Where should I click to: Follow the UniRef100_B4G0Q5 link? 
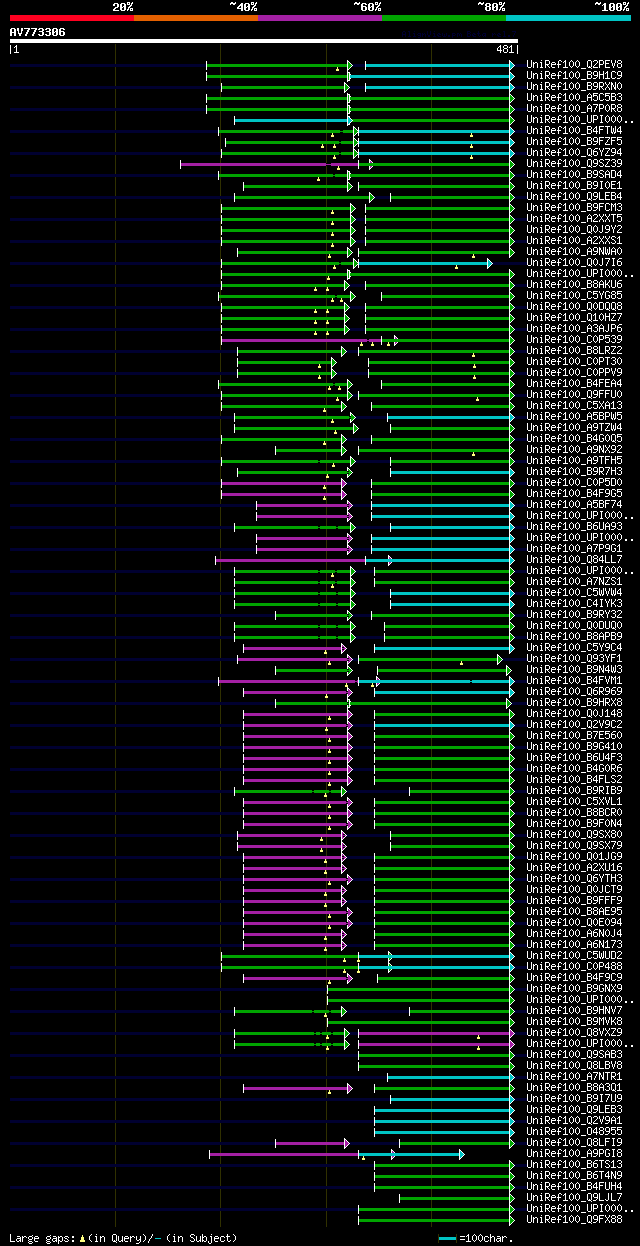[x=574, y=438]
